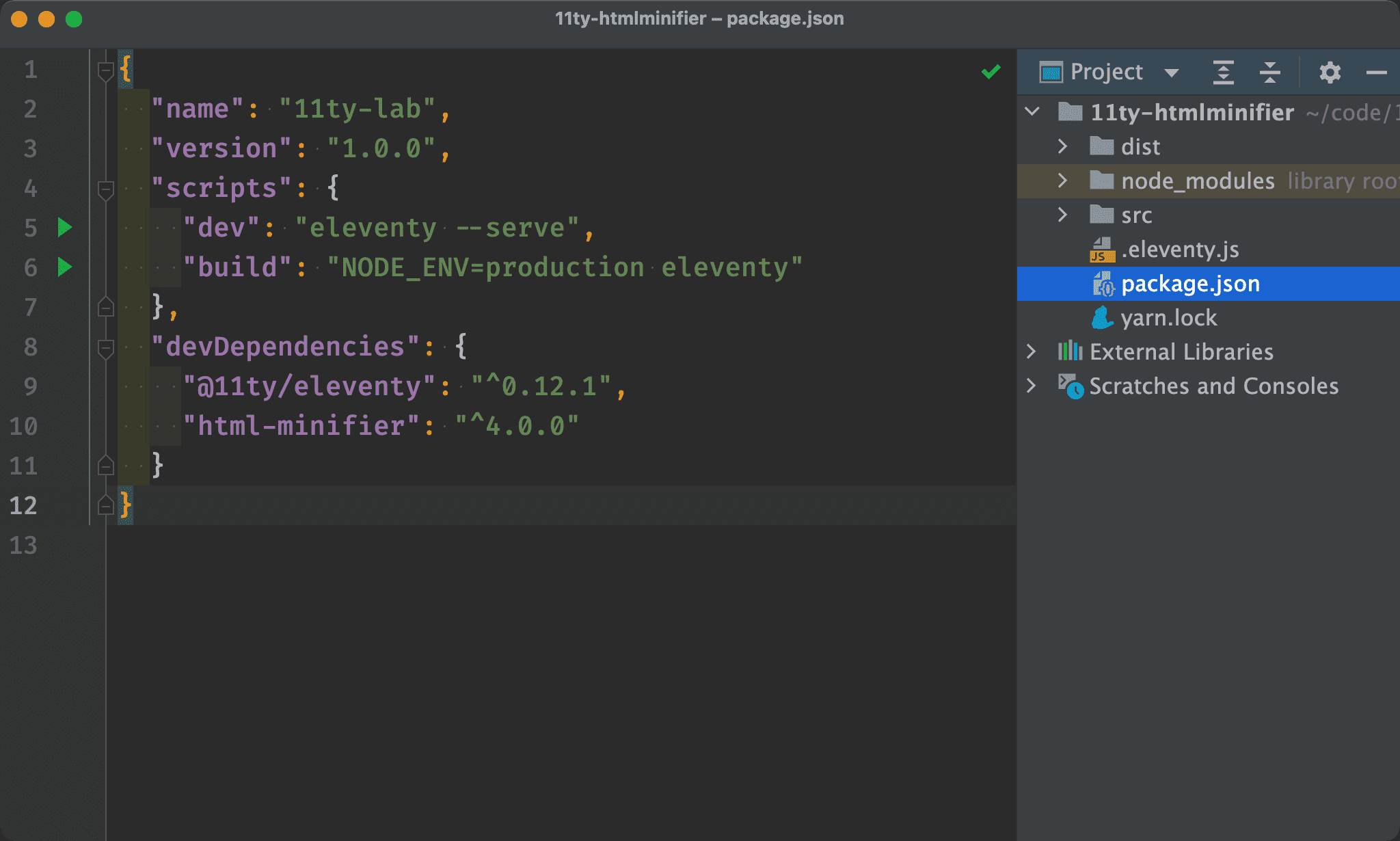Fold the scripts block on line 4
1400x841 pixels.
(105, 189)
